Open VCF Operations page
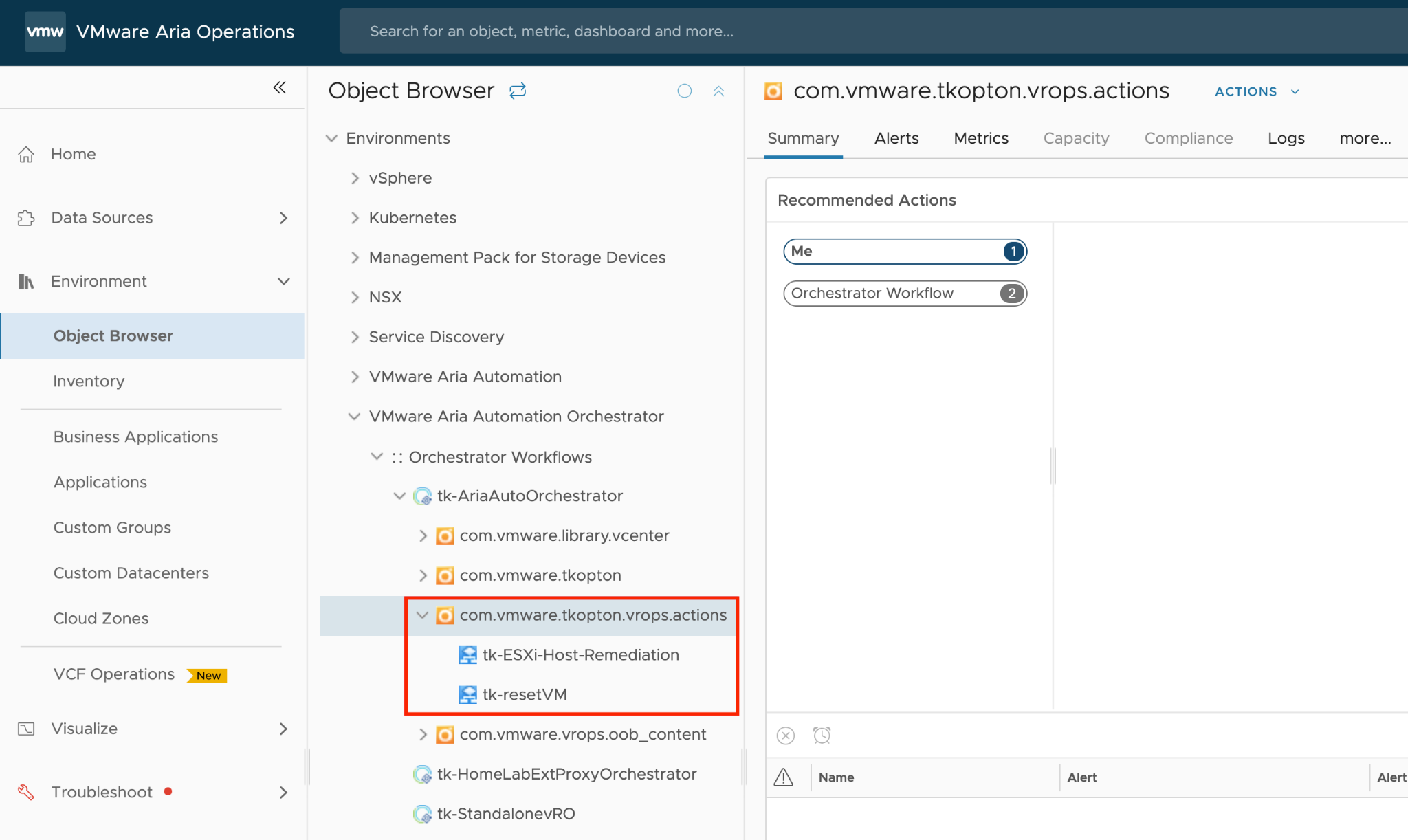 pyautogui.click(x=114, y=674)
